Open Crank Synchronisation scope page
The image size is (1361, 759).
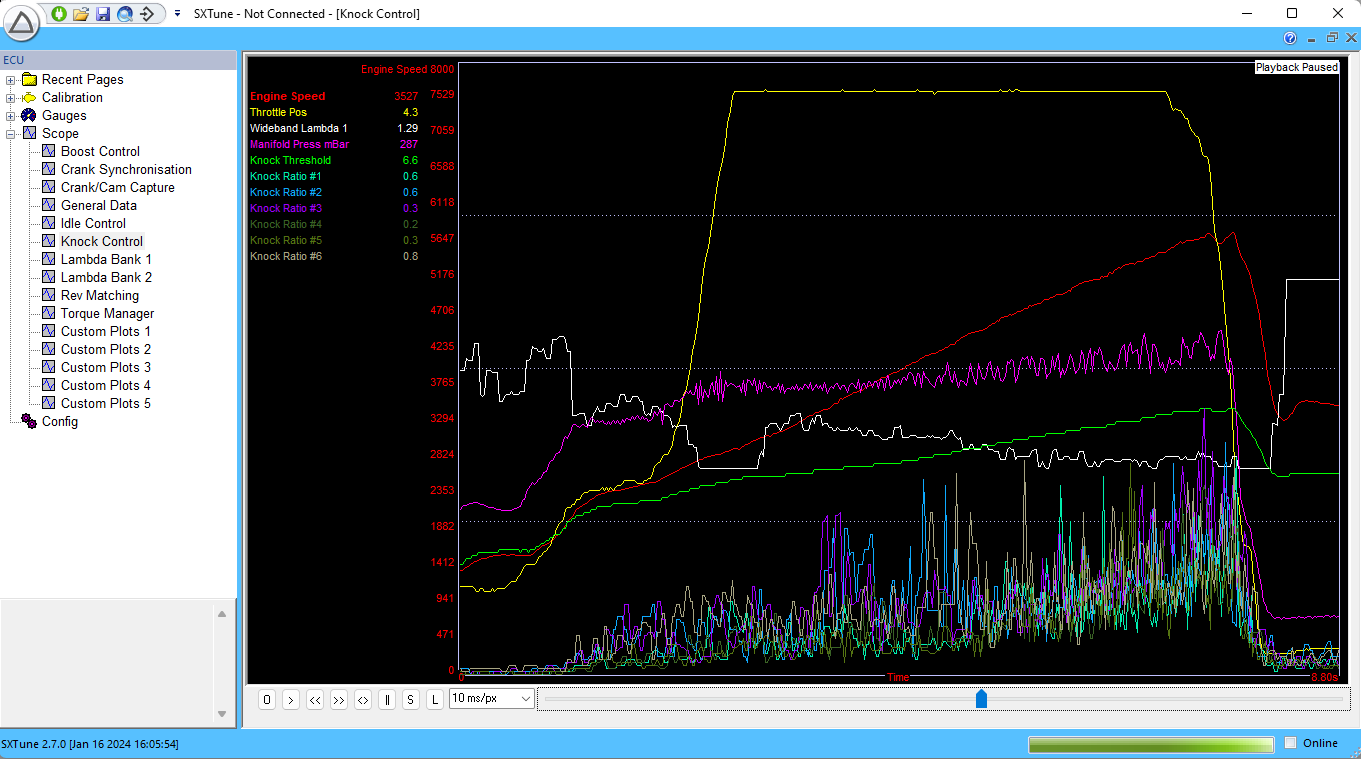click(126, 170)
